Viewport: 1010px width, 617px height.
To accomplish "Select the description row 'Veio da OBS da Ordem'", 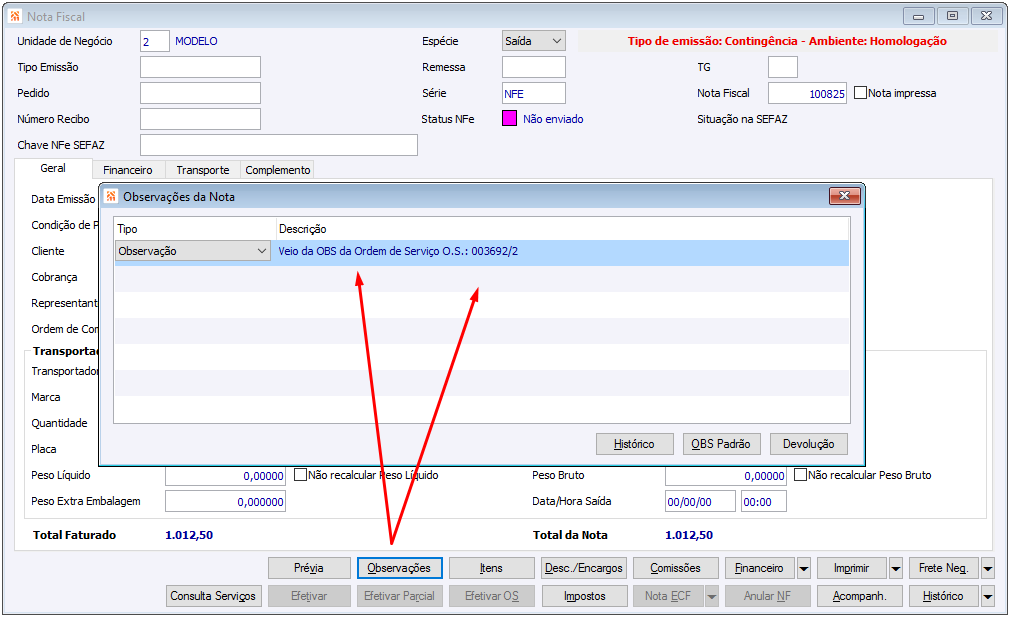I will [482, 251].
